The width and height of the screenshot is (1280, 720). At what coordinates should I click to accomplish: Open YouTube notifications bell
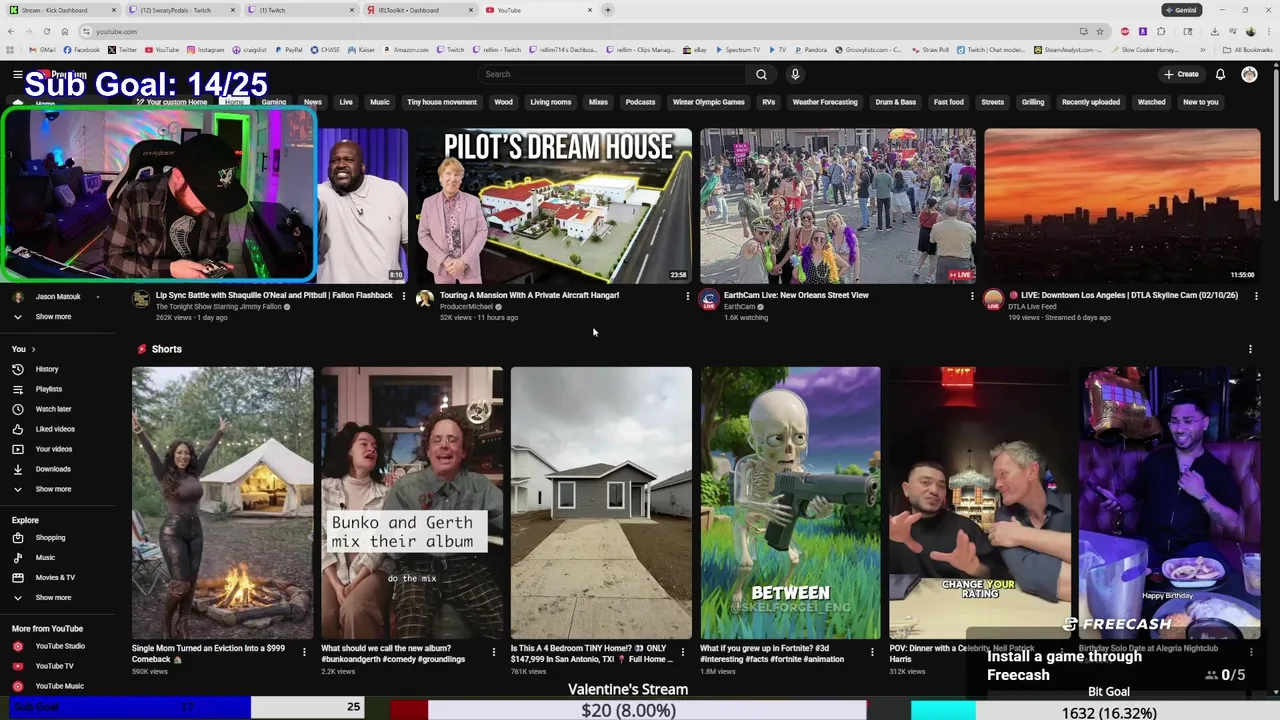point(1220,74)
